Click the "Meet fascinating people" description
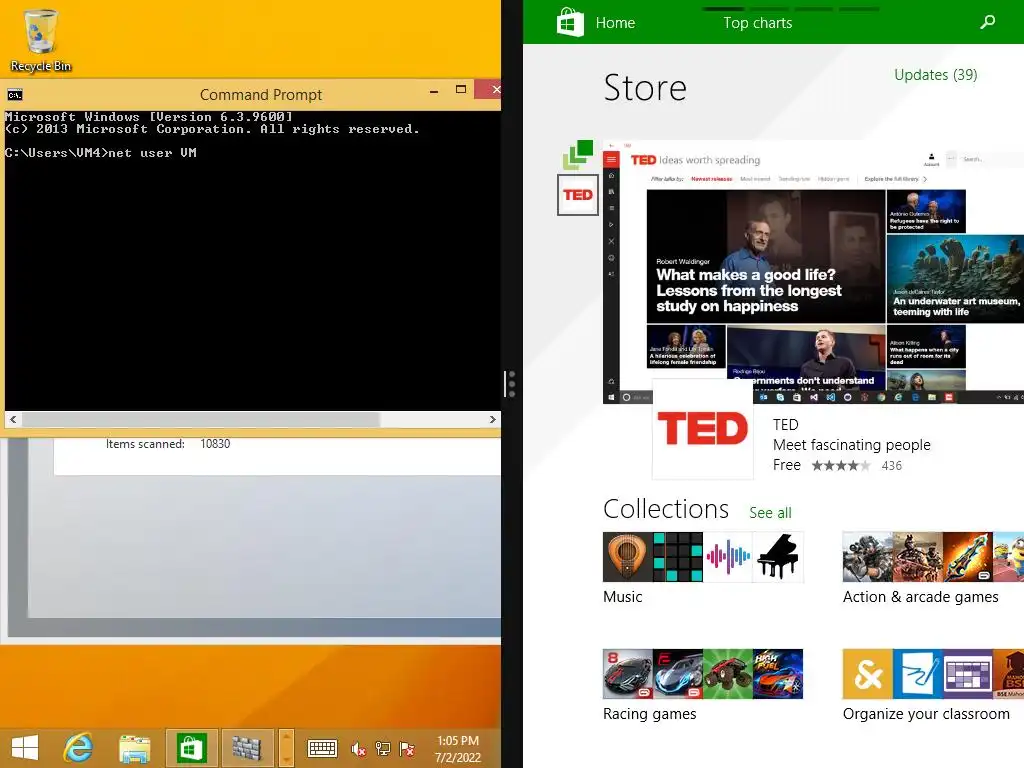 [852, 445]
